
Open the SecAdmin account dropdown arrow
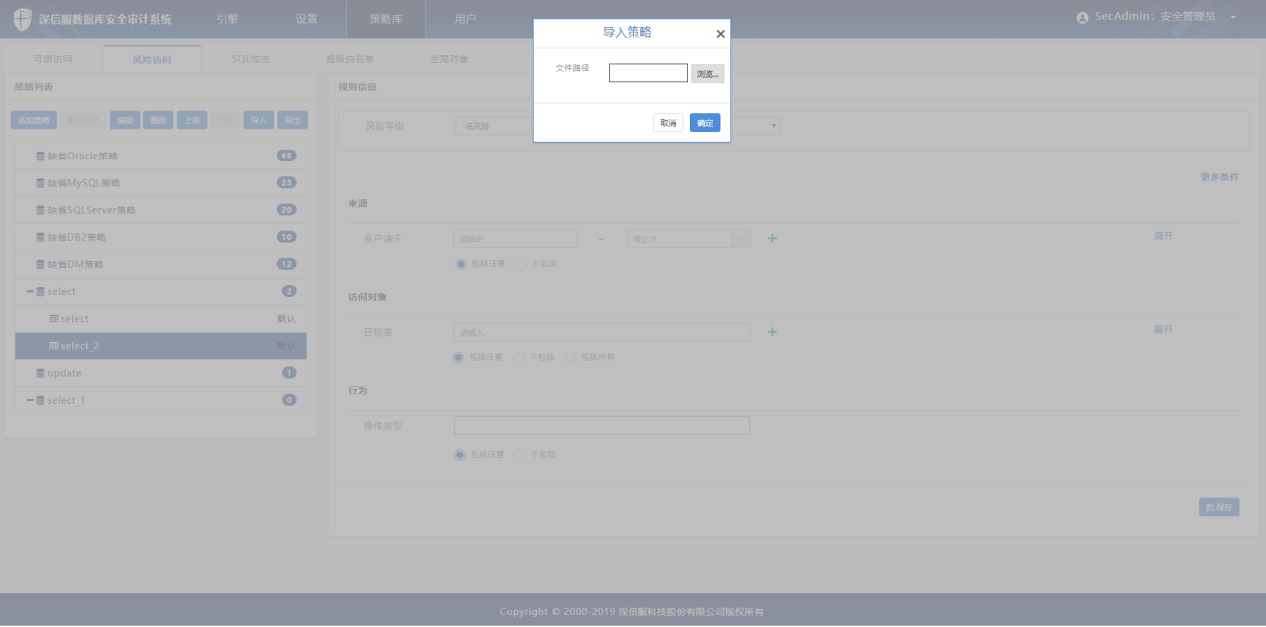coord(1233,18)
